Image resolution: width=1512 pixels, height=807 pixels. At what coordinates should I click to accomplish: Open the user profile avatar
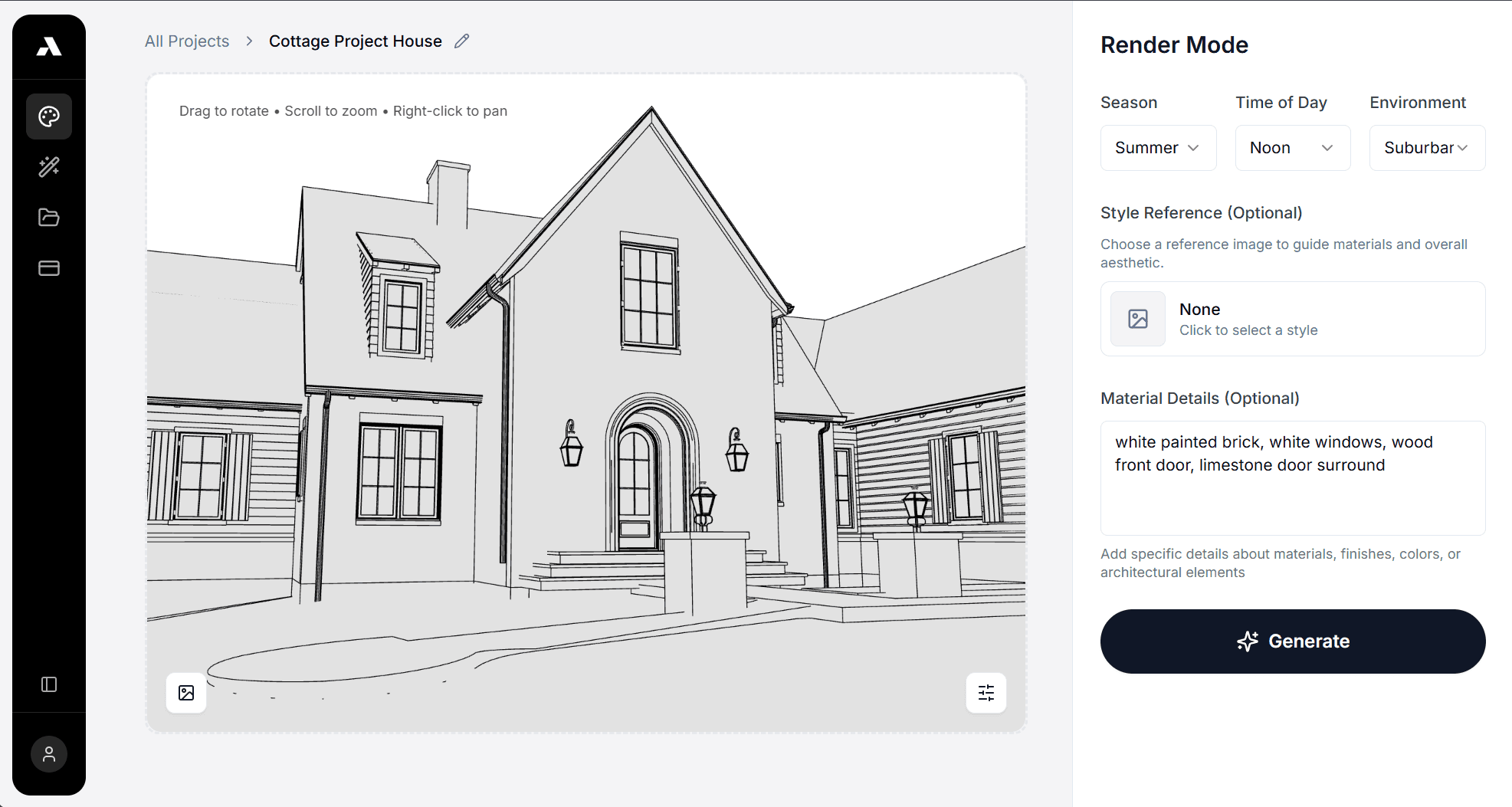49,754
